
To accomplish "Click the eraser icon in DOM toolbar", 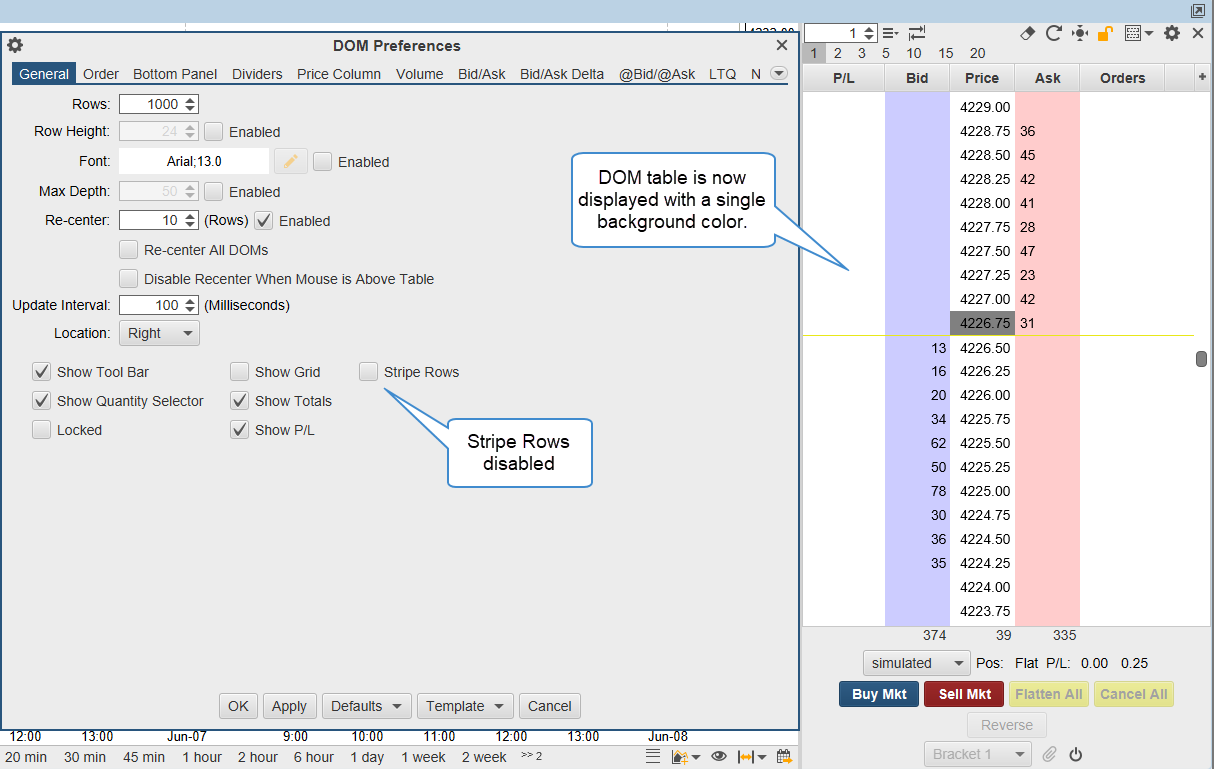I will [x=1028, y=33].
